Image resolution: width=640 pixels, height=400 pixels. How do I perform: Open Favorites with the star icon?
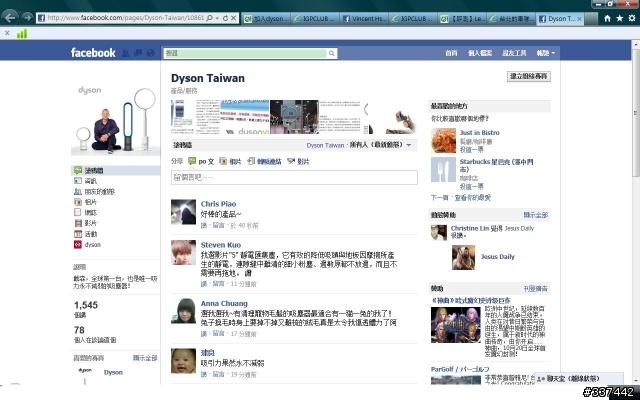tap(620, 18)
